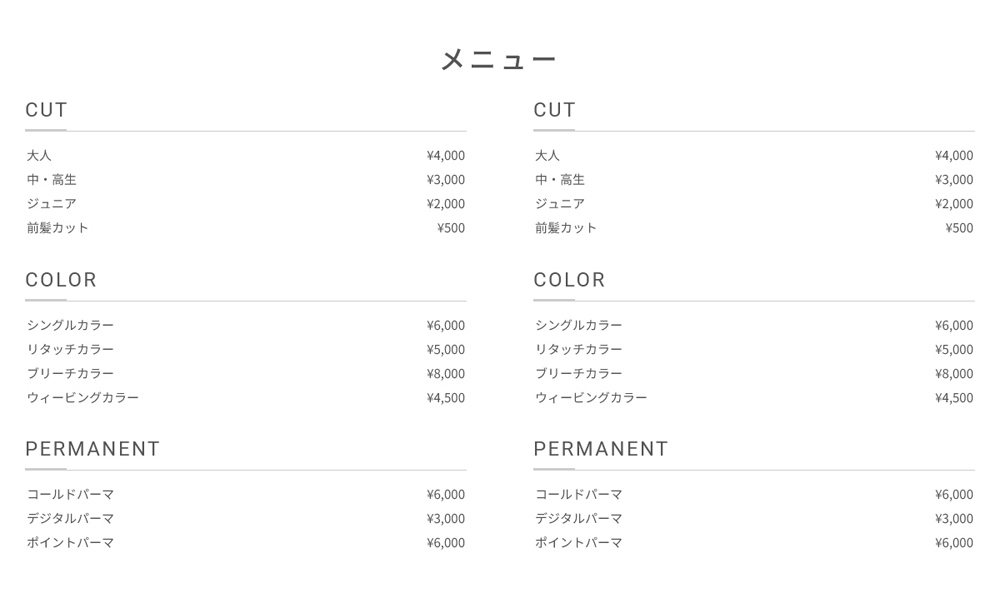
Task: Click the left column PERMANENT heading
Action: point(92,448)
